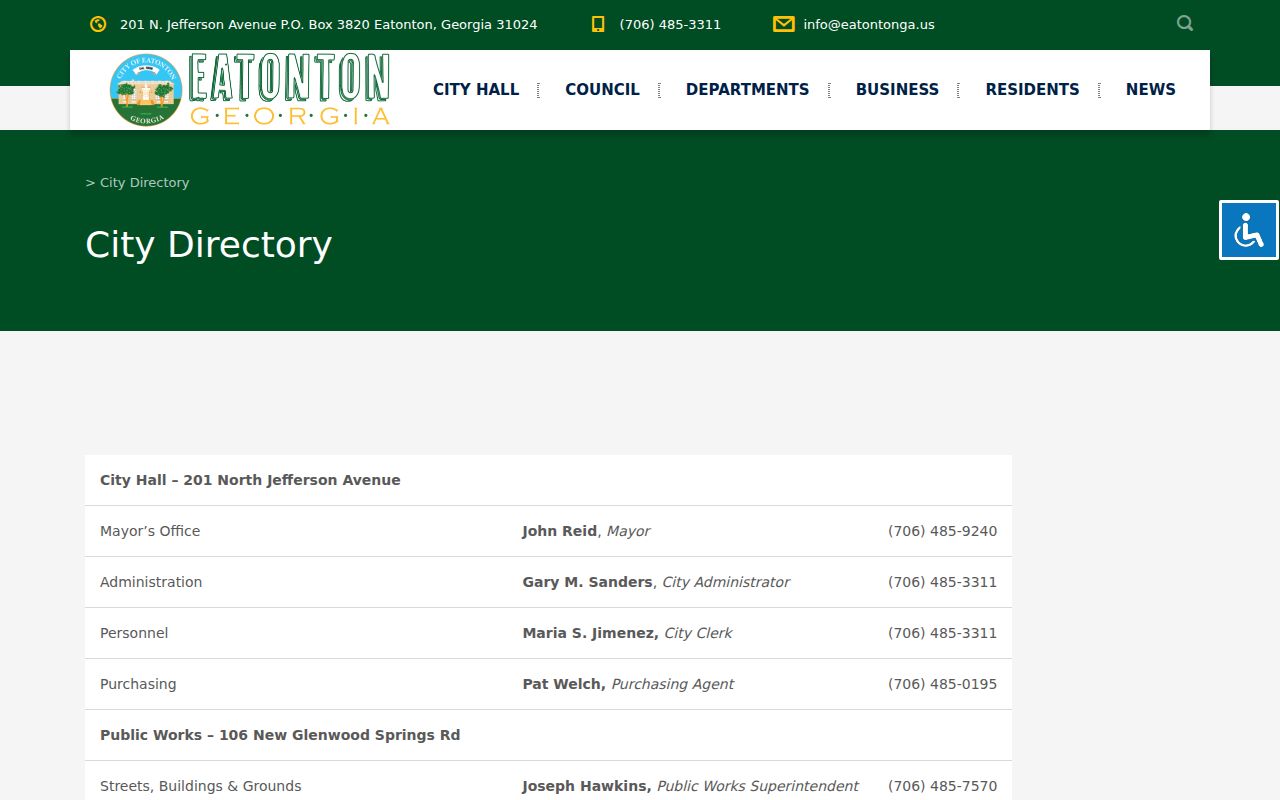Click Joseph Hawkins, Public Works Superintendent

(690, 786)
